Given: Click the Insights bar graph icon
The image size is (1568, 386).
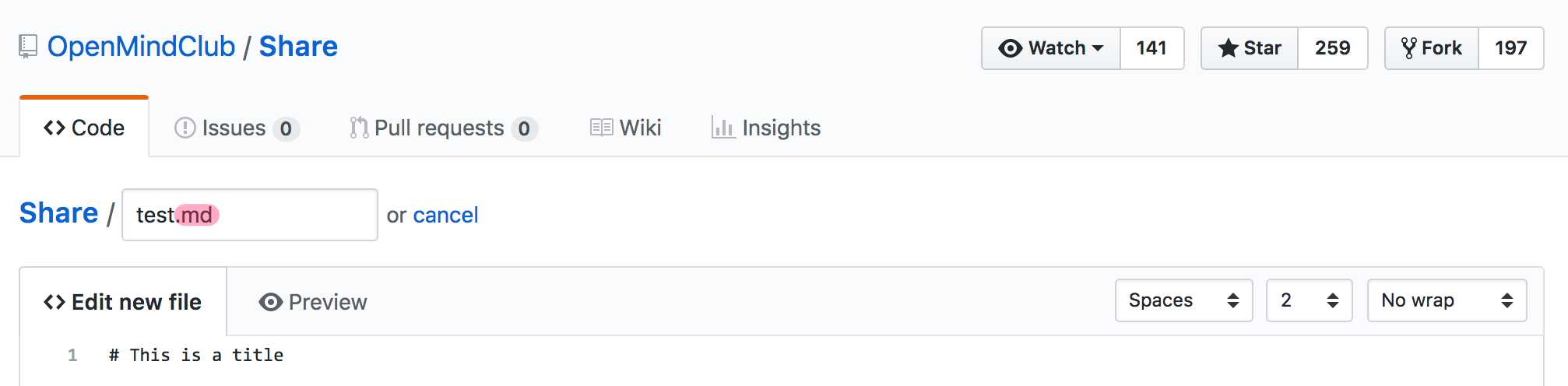Looking at the screenshot, I should tap(722, 128).
